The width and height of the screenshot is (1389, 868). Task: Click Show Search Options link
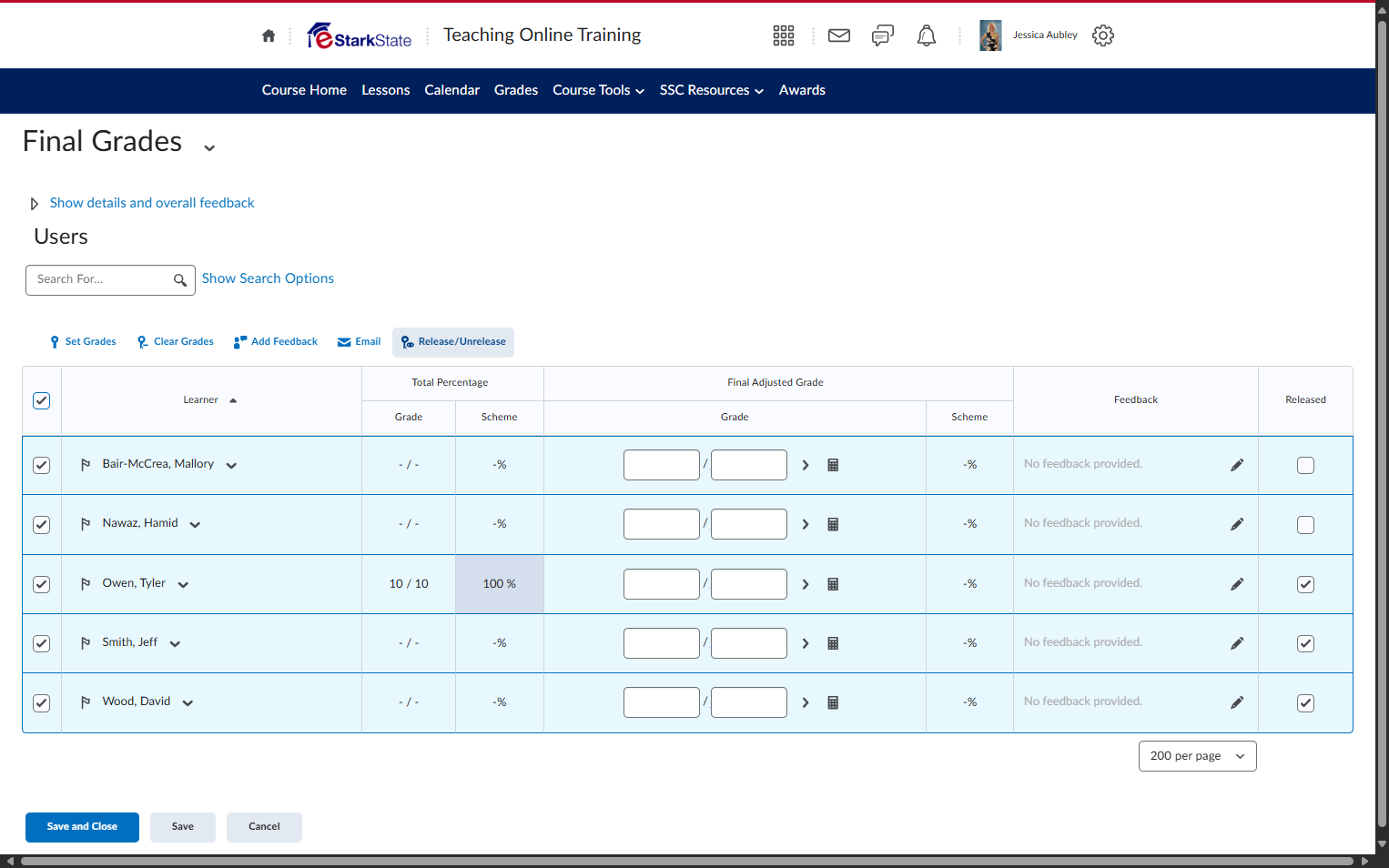click(268, 278)
